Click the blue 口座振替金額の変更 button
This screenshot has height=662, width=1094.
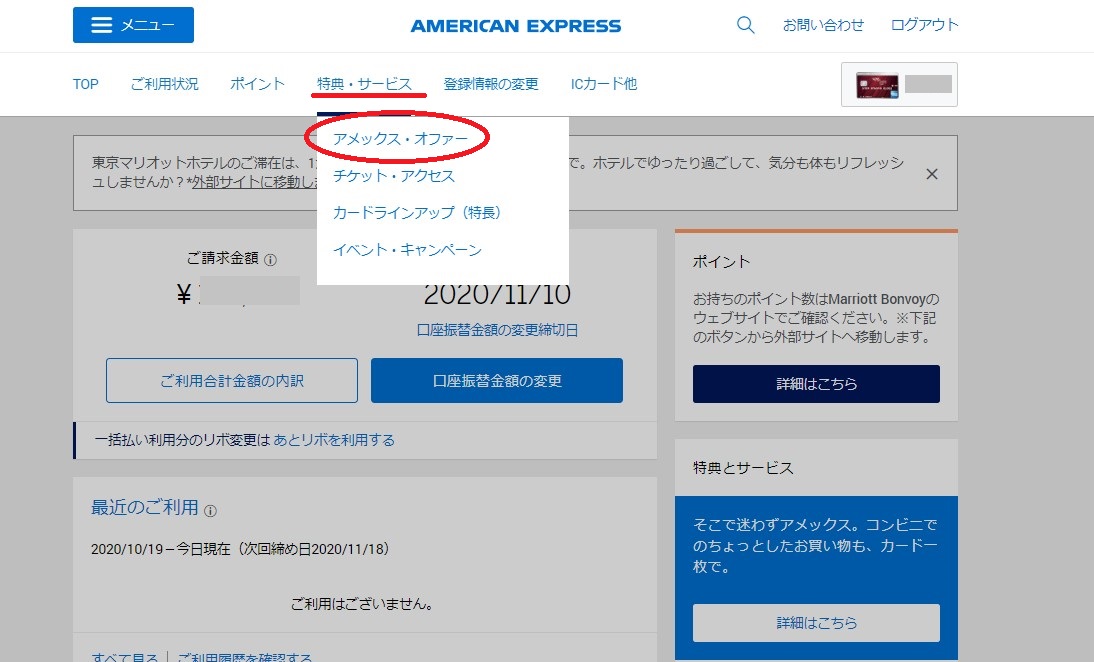point(497,381)
